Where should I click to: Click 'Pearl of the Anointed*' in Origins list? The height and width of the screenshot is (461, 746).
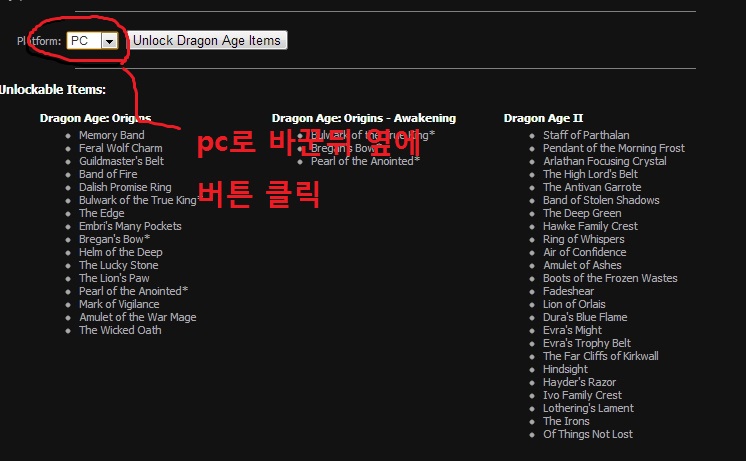(134, 291)
